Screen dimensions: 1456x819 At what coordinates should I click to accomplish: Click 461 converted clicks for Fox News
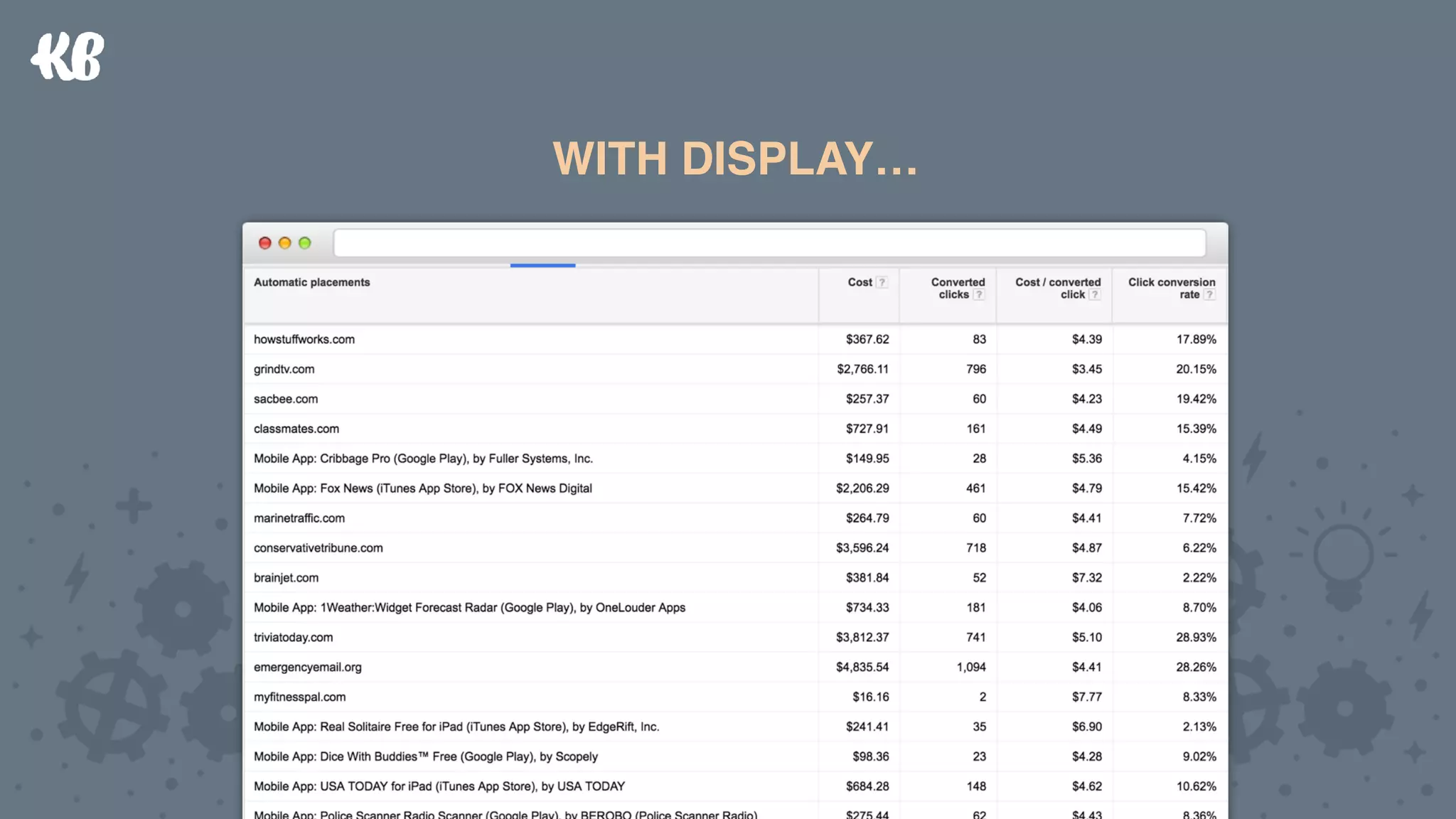[976, 488]
